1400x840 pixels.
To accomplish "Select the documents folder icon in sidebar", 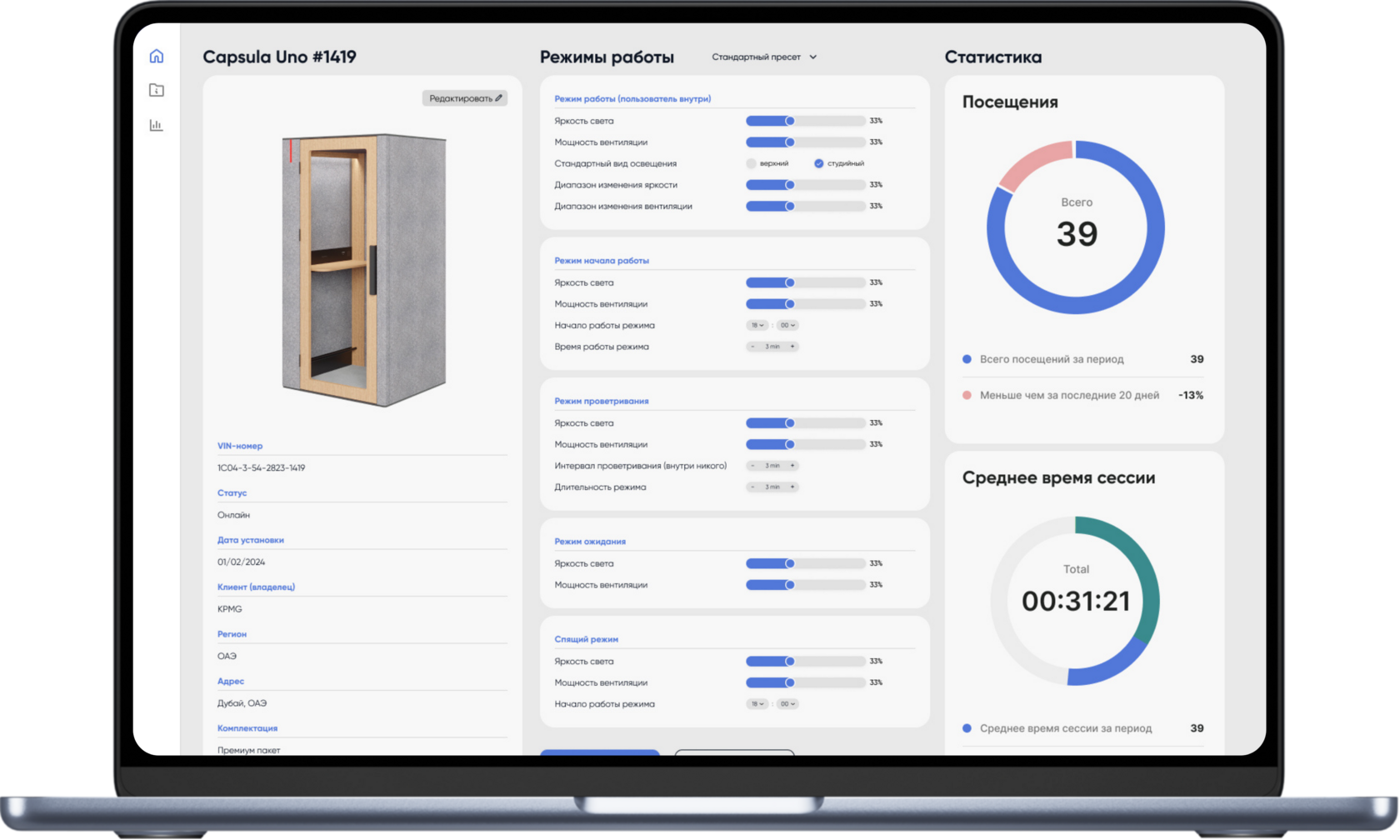I will [156, 90].
